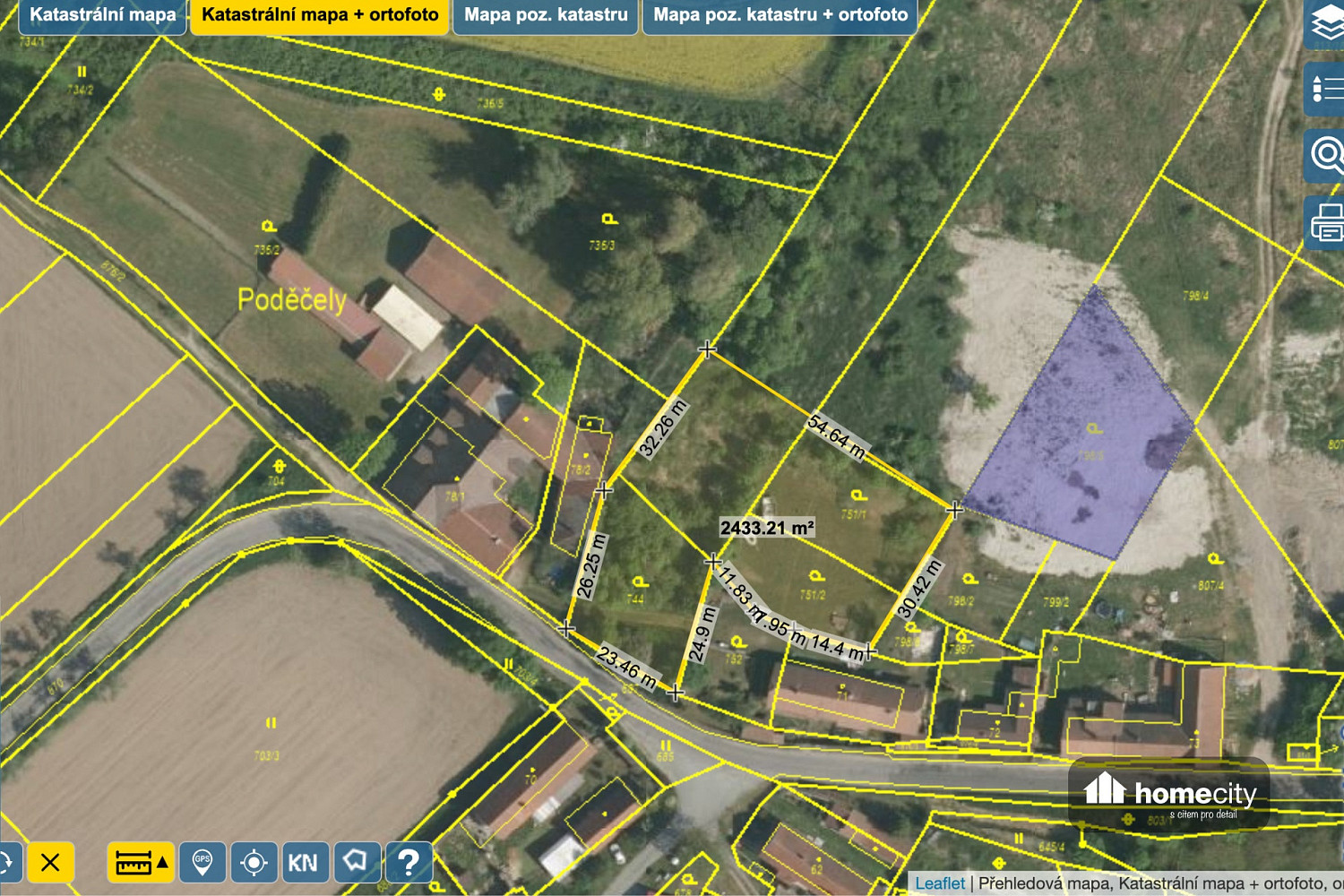
Task: Print the map with the printer icon
Action: tap(1326, 221)
